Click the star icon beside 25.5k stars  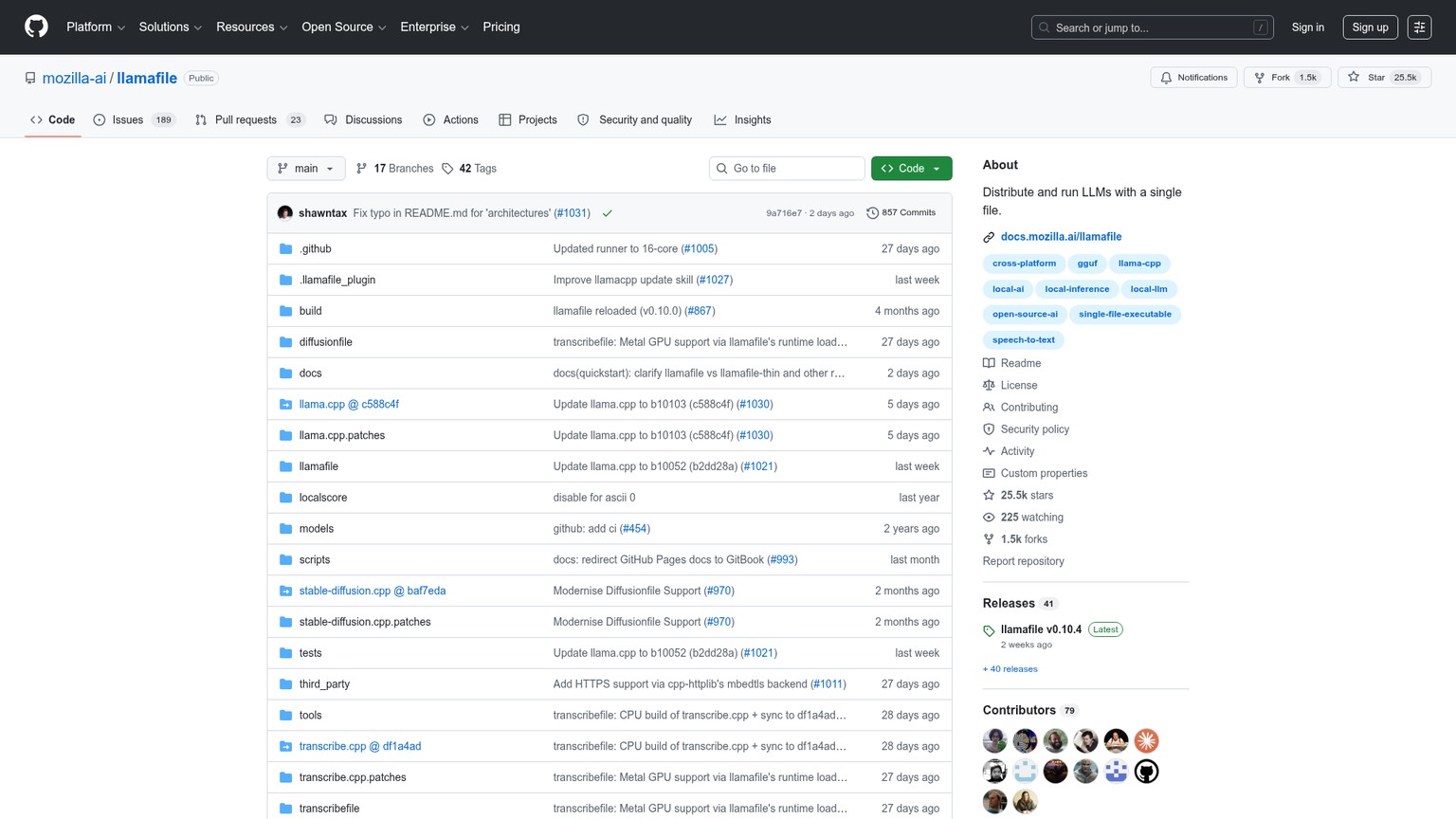[989, 496]
